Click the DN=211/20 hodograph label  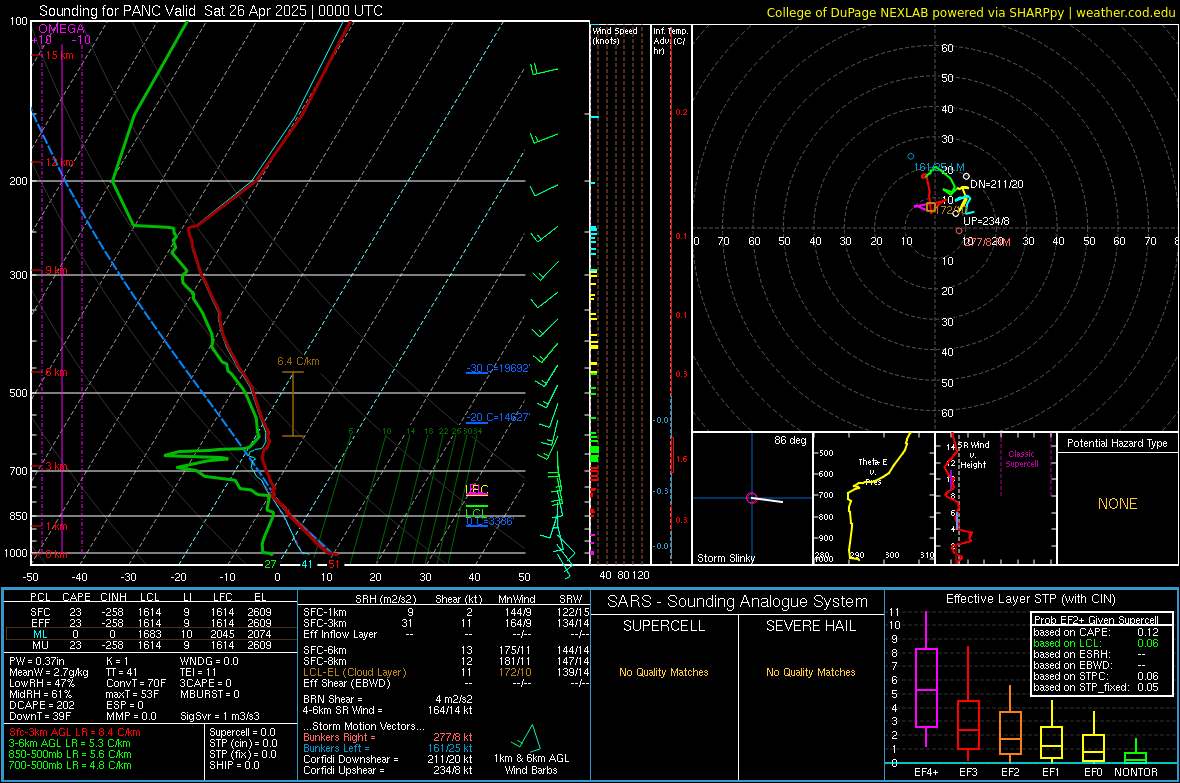(996, 184)
